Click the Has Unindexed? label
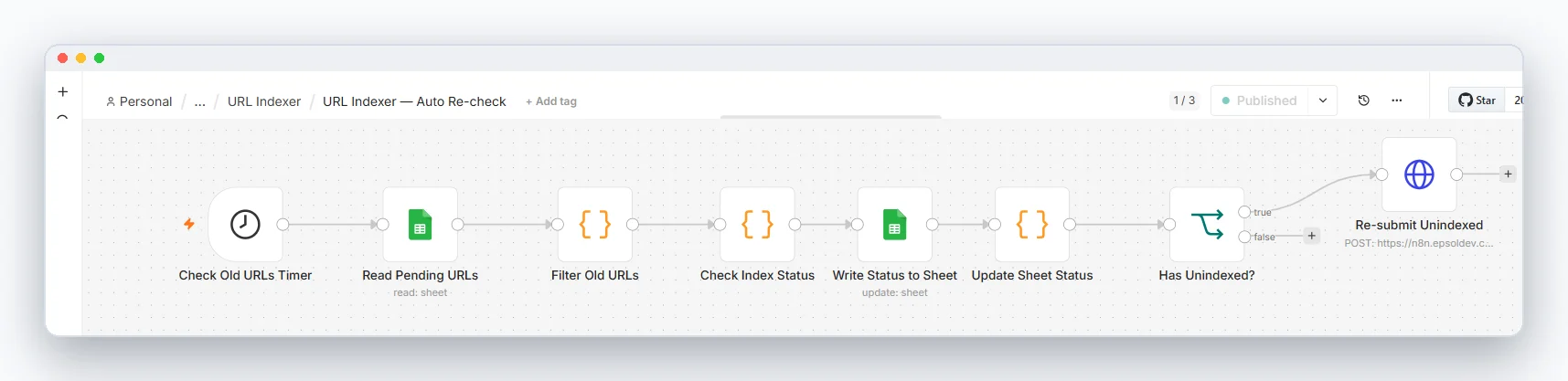 [1207, 275]
